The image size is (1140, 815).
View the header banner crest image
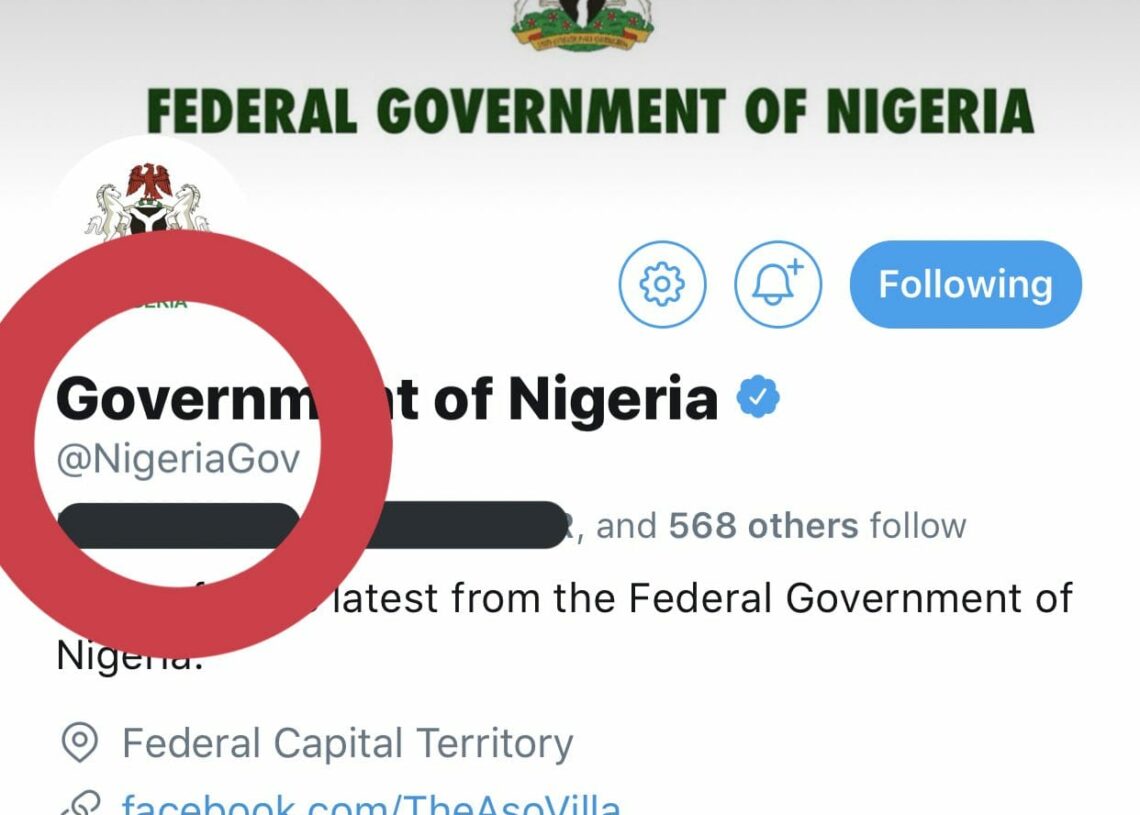click(582, 24)
